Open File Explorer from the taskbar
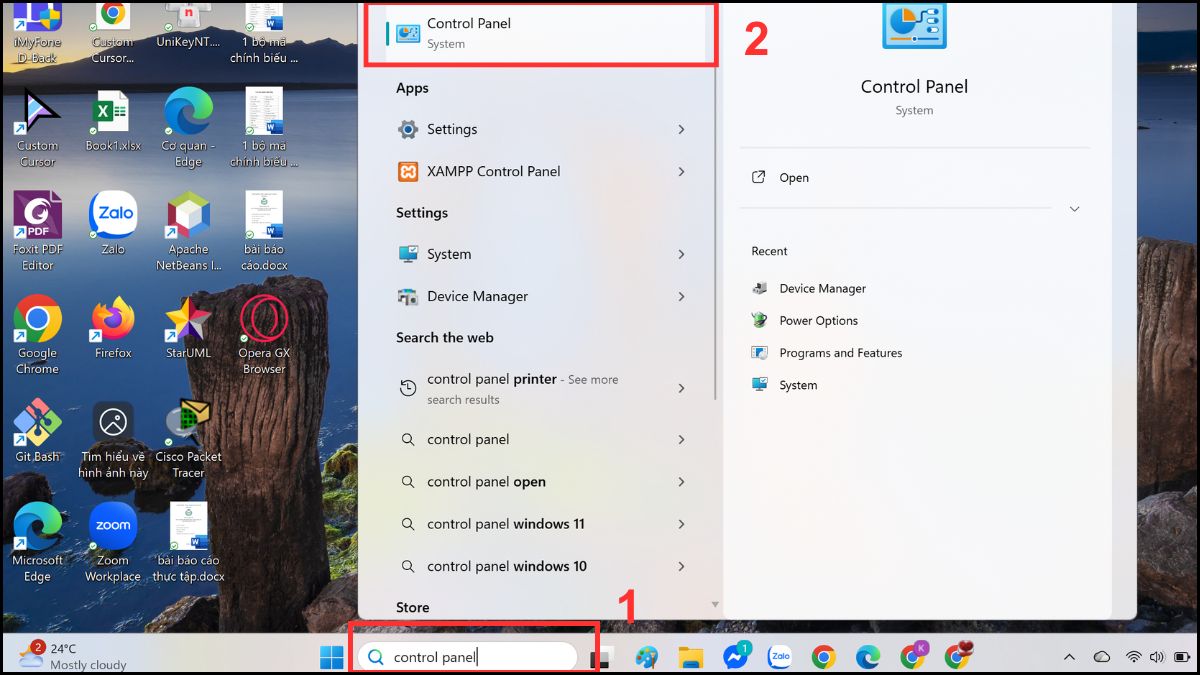 coord(691,657)
